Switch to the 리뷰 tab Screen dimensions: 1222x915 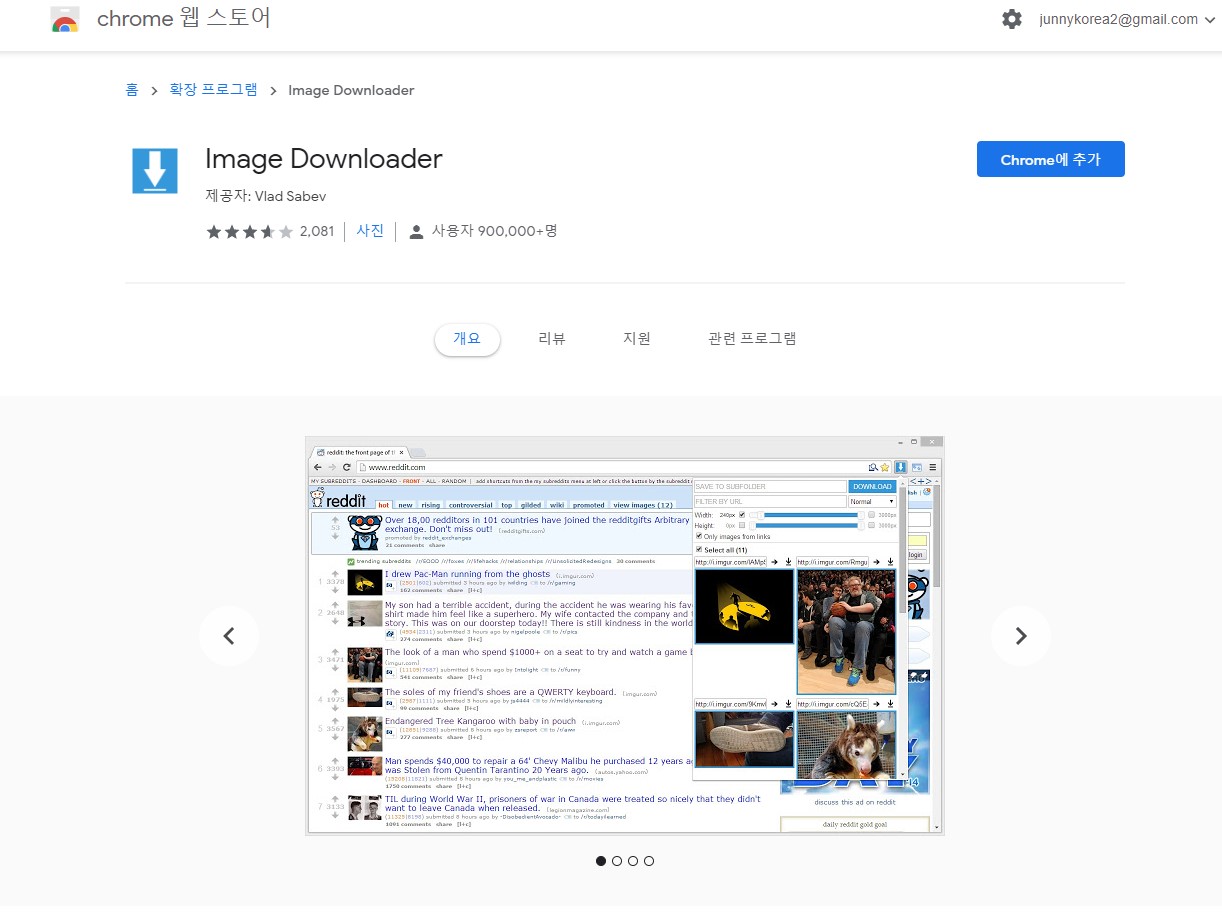click(x=552, y=338)
